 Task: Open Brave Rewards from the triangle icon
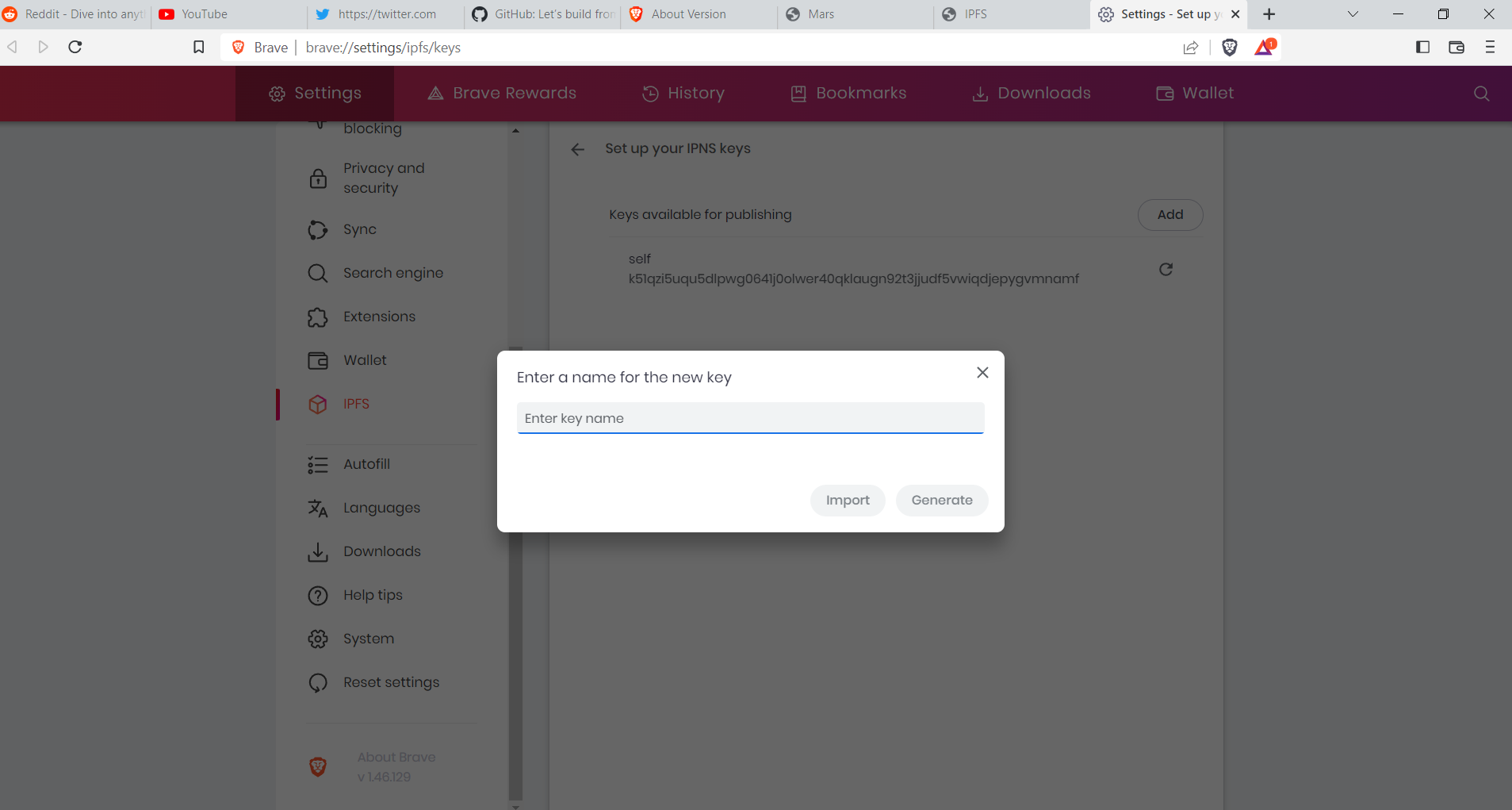[1264, 48]
